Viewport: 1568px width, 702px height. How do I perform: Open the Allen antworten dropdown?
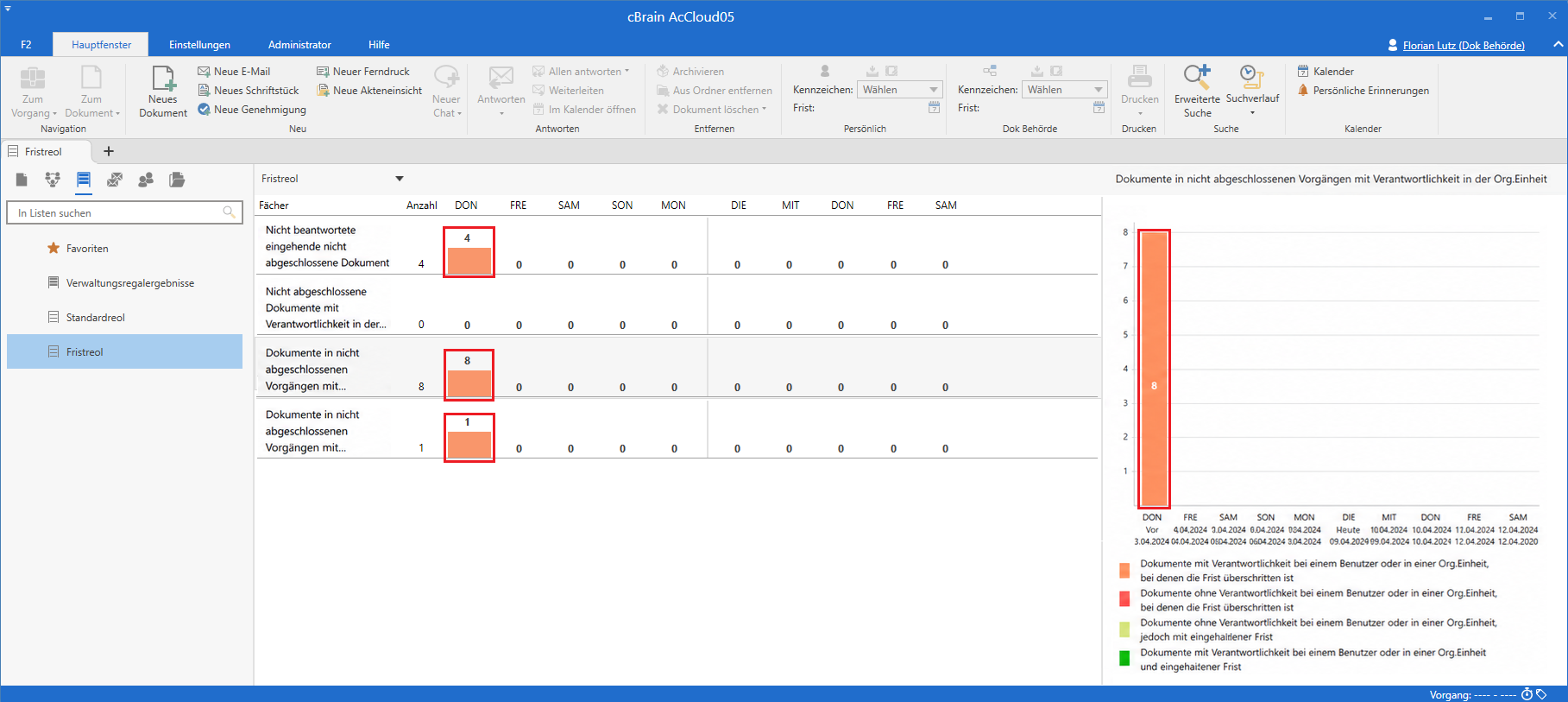[627, 72]
